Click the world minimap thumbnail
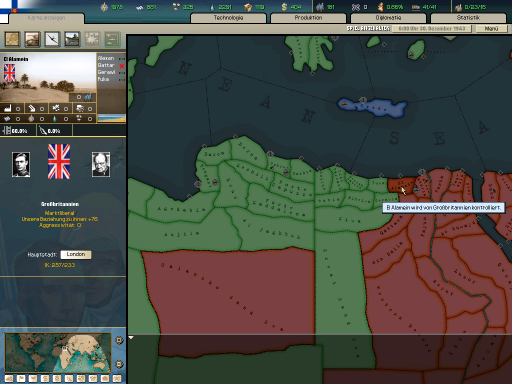 (58, 352)
